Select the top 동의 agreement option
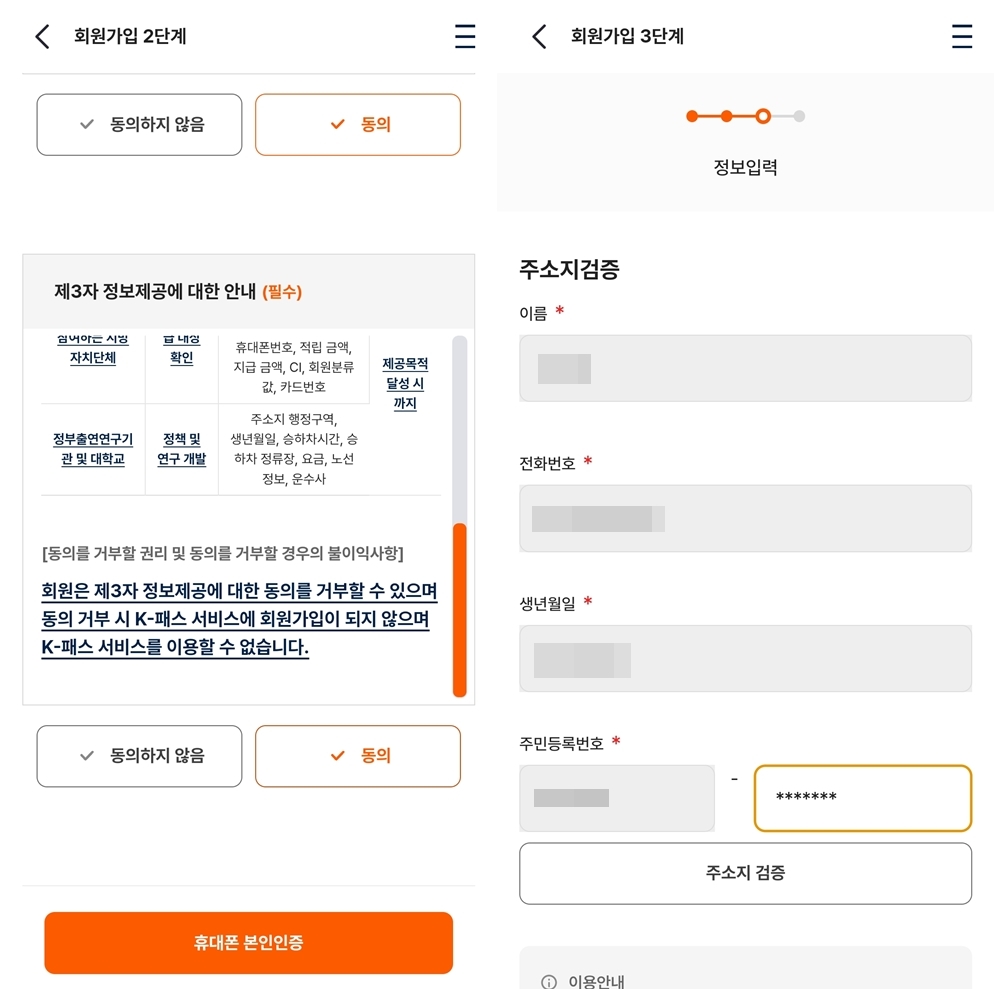This screenshot has height=989, width=994. [357, 124]
